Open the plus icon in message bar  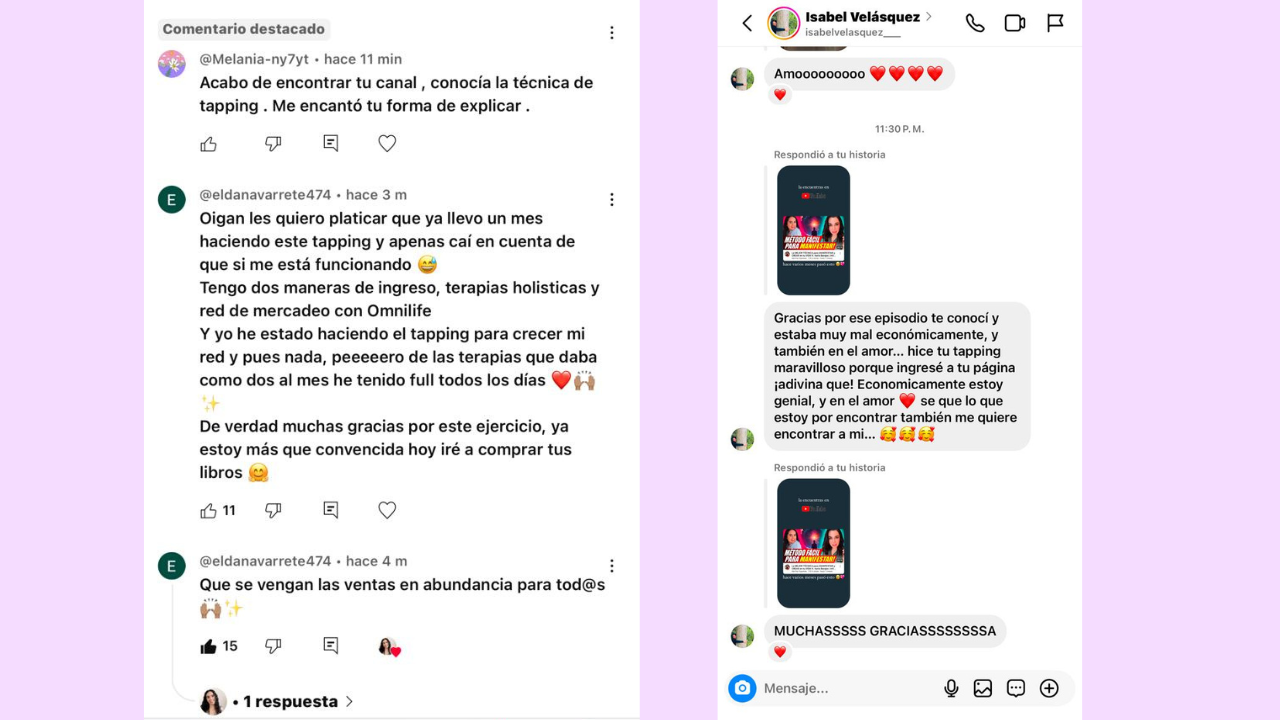coord(1049,688)
